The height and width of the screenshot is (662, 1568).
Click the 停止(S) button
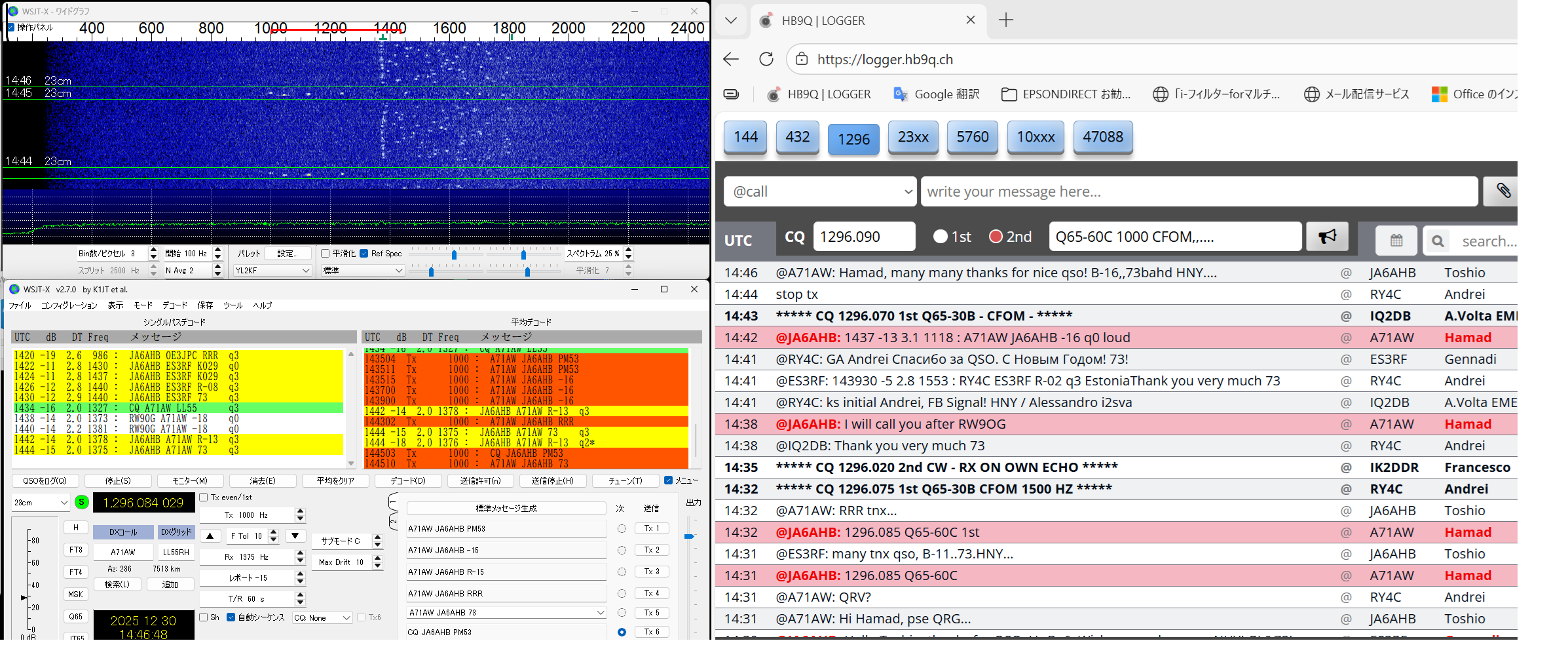(x=118, y=480)
